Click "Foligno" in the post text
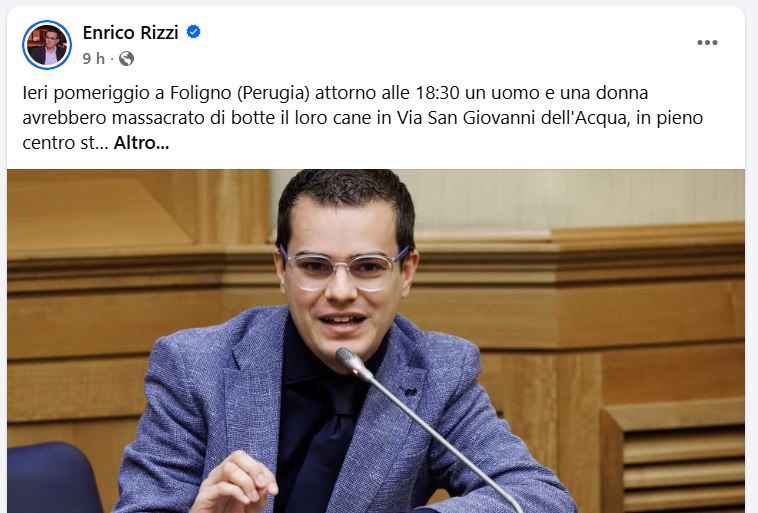Image resolution: width=758 pixels, height=513 pixels. (201, 93)
